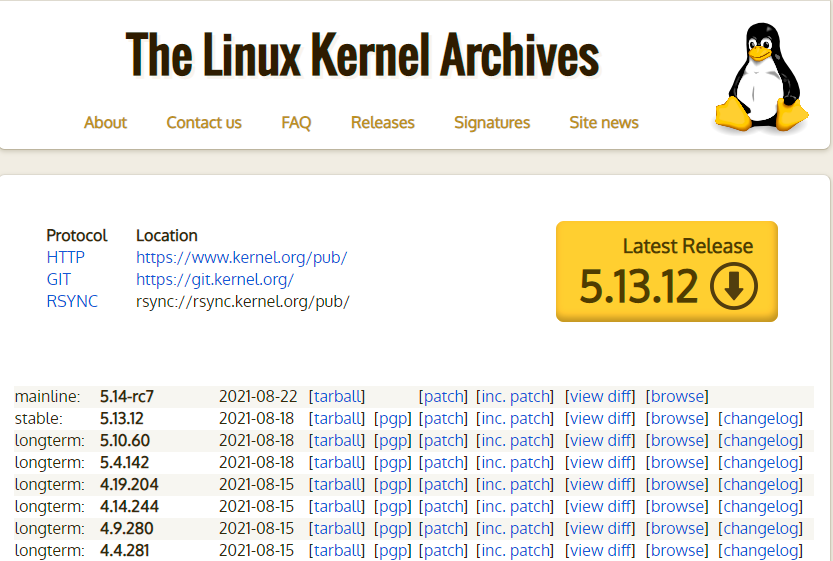Download tarball for stable 5.13.12
Screen dimensions: 833x561
[x=337, y=419]
